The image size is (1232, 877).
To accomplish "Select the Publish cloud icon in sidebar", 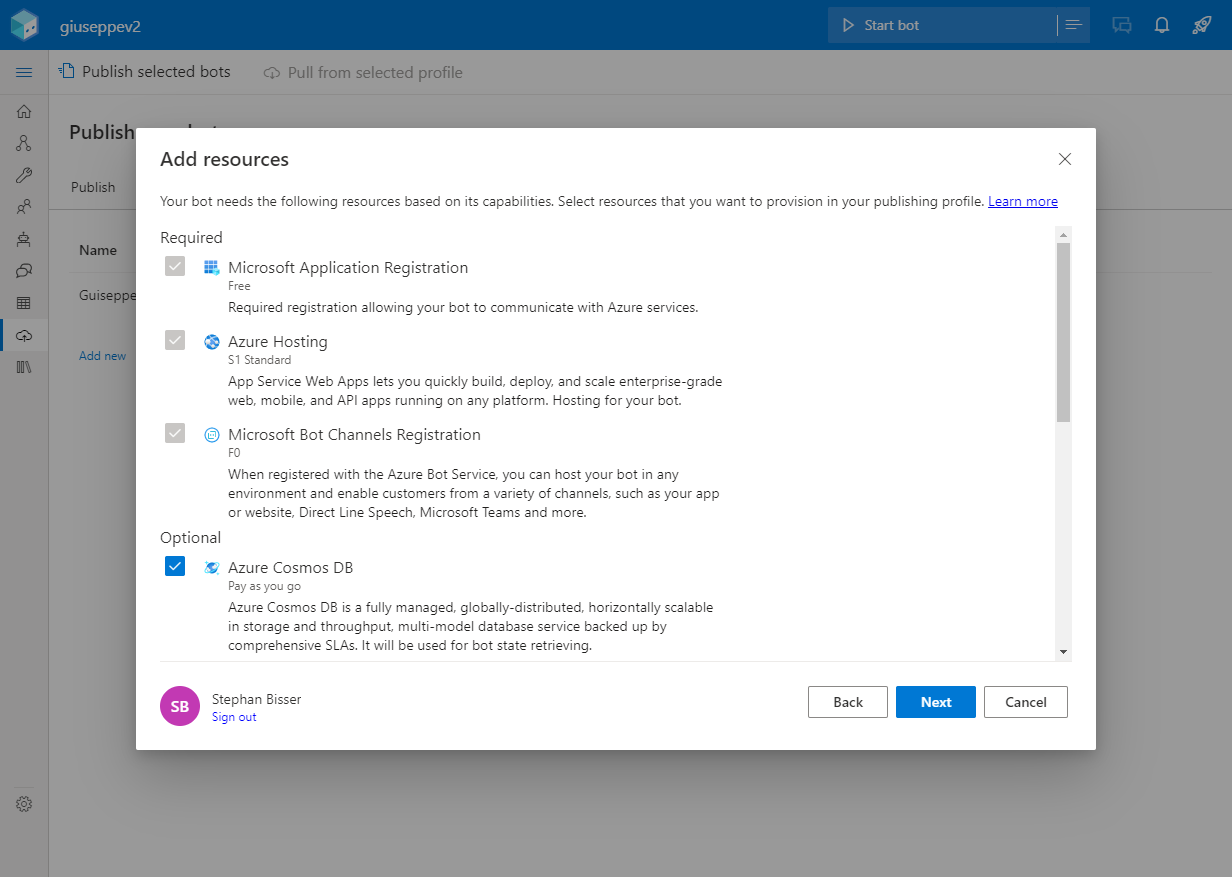I will [x=24, y=335].
